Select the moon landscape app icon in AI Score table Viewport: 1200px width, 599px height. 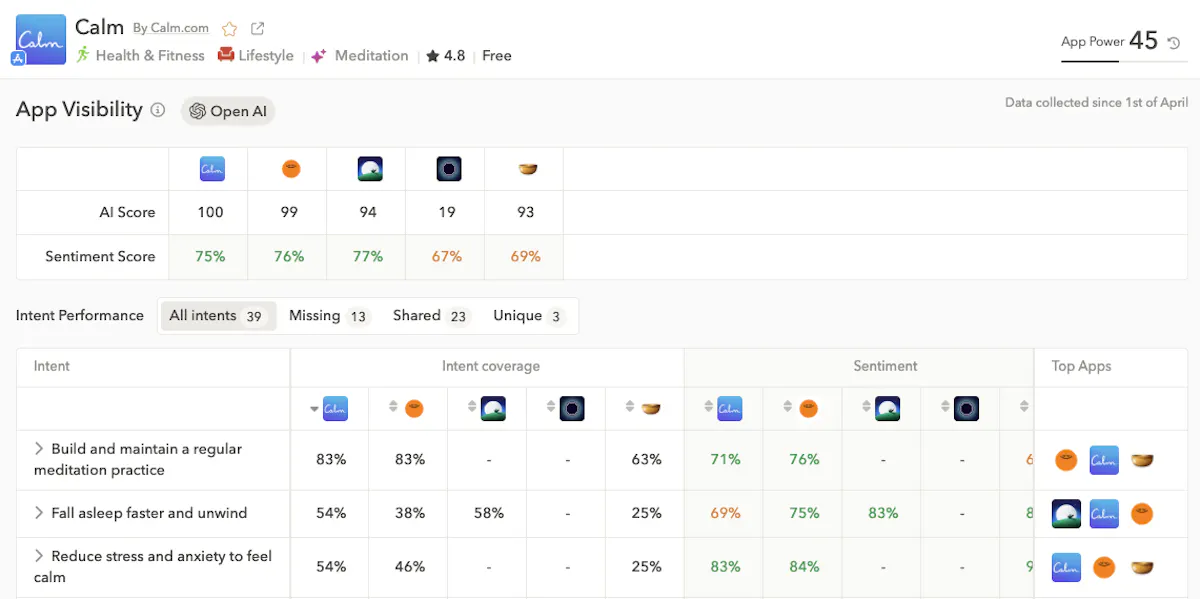[x=369, y=169]
